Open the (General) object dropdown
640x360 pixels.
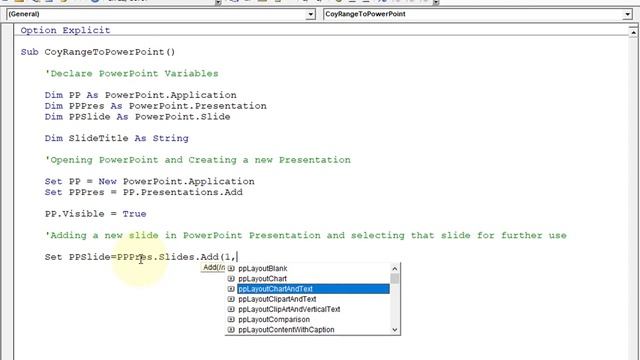click(310, 14)
